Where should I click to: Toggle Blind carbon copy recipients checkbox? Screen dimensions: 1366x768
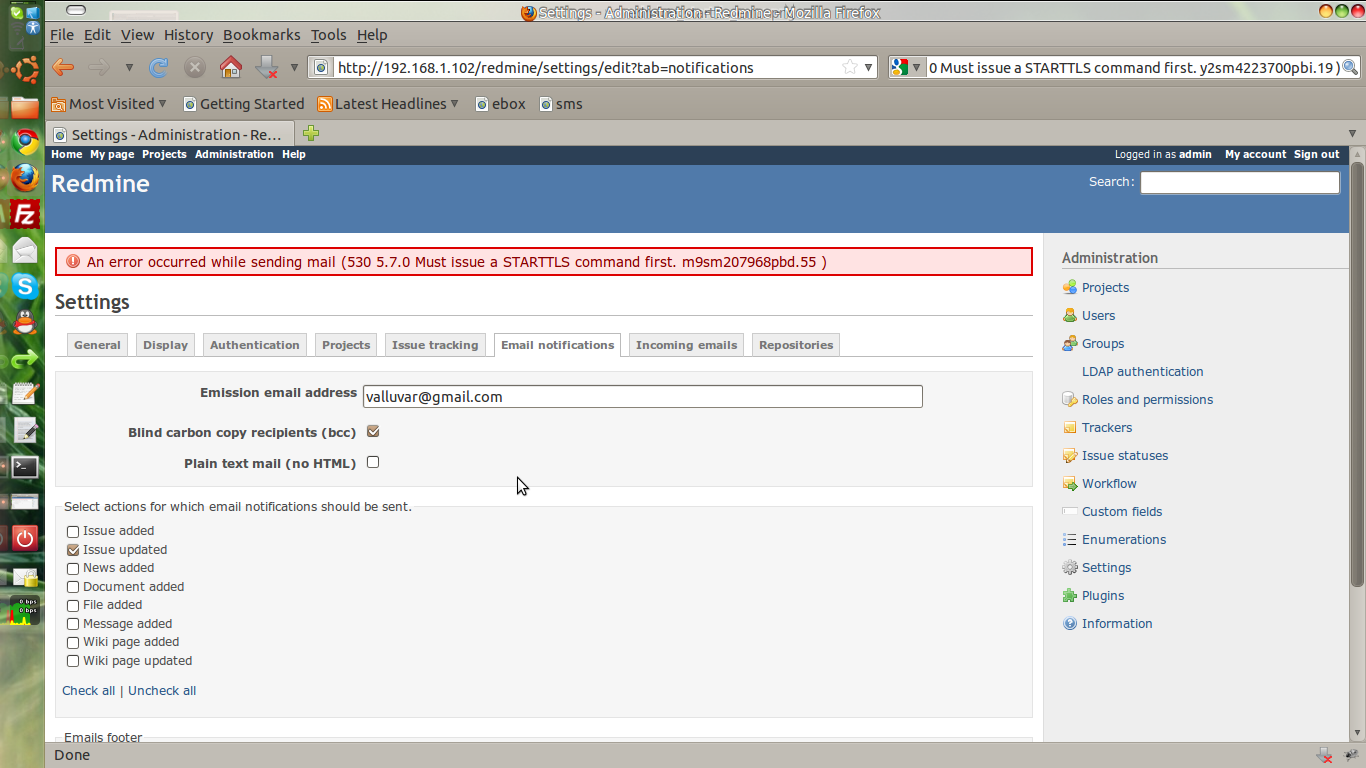point(373,432)
